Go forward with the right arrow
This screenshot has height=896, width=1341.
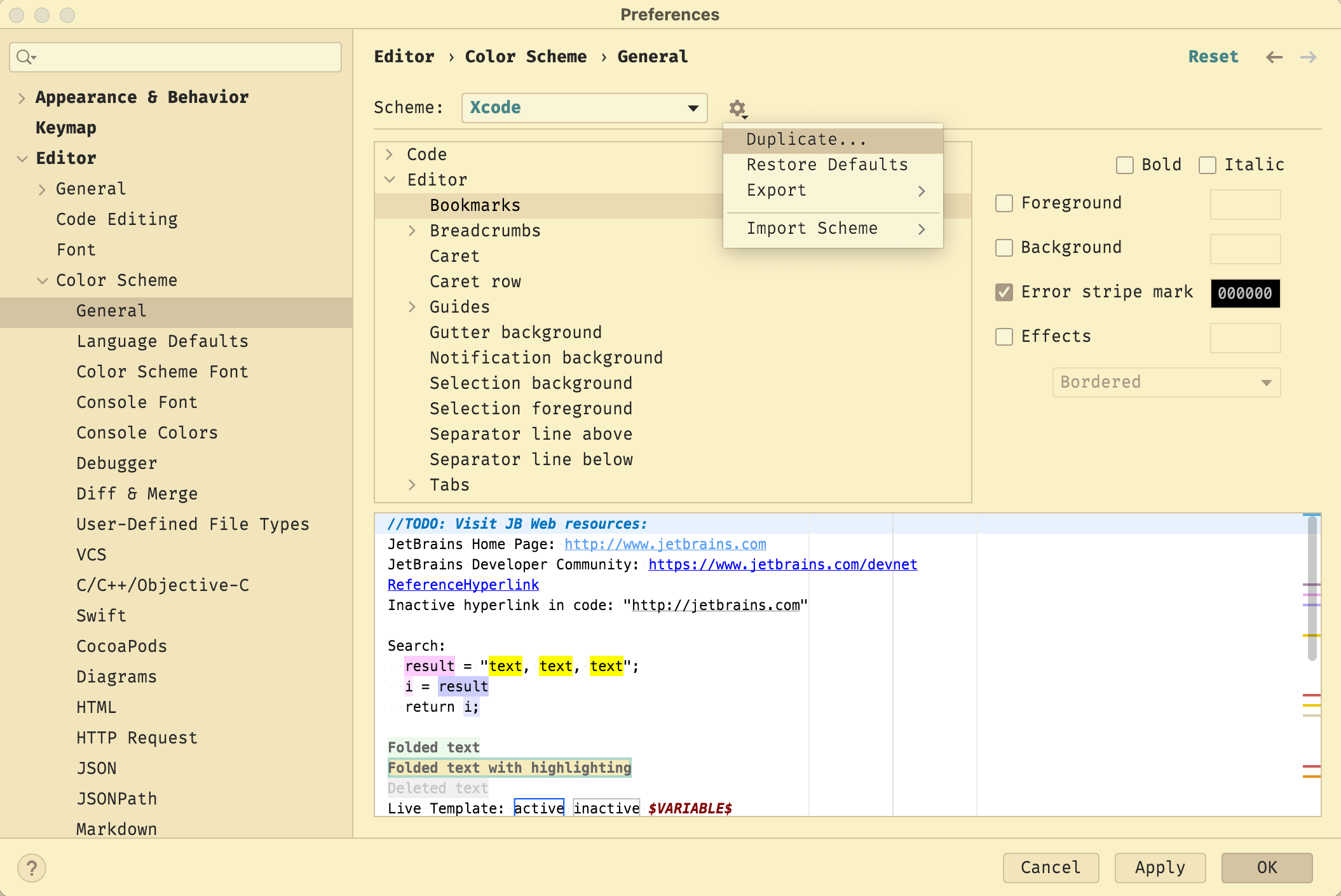point(1309,57)
